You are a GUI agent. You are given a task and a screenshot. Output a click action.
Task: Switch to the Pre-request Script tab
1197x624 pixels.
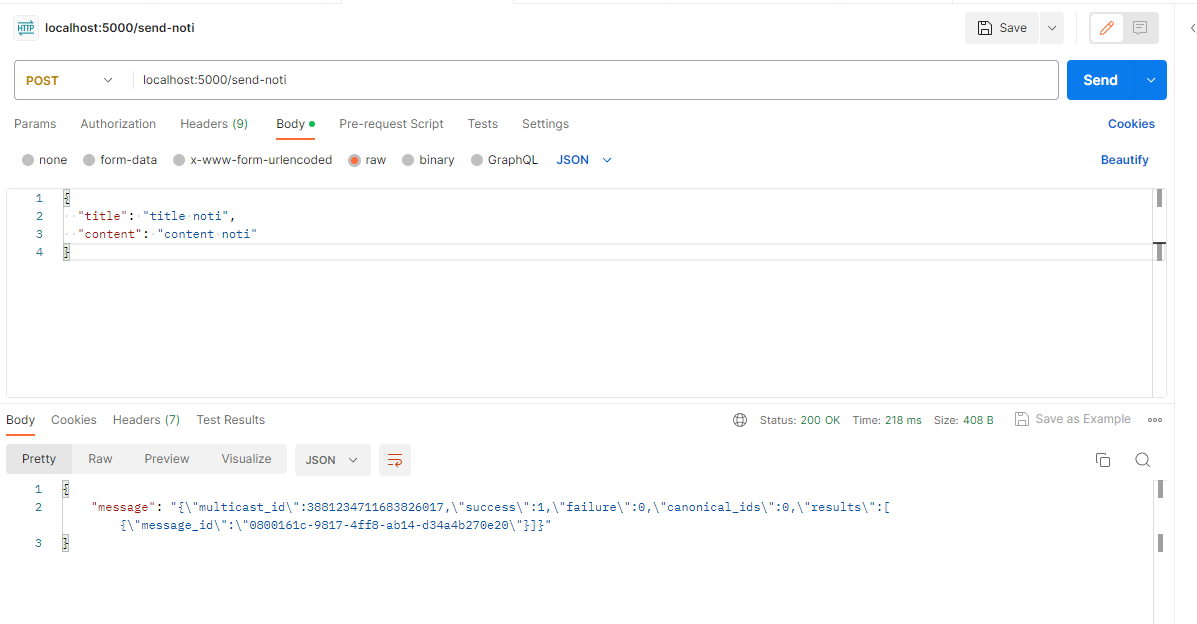pos(391,124)
